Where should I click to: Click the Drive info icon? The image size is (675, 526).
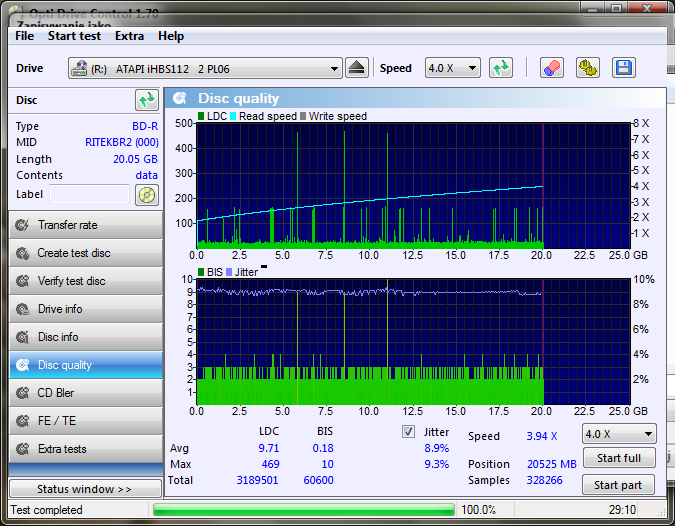22,309
